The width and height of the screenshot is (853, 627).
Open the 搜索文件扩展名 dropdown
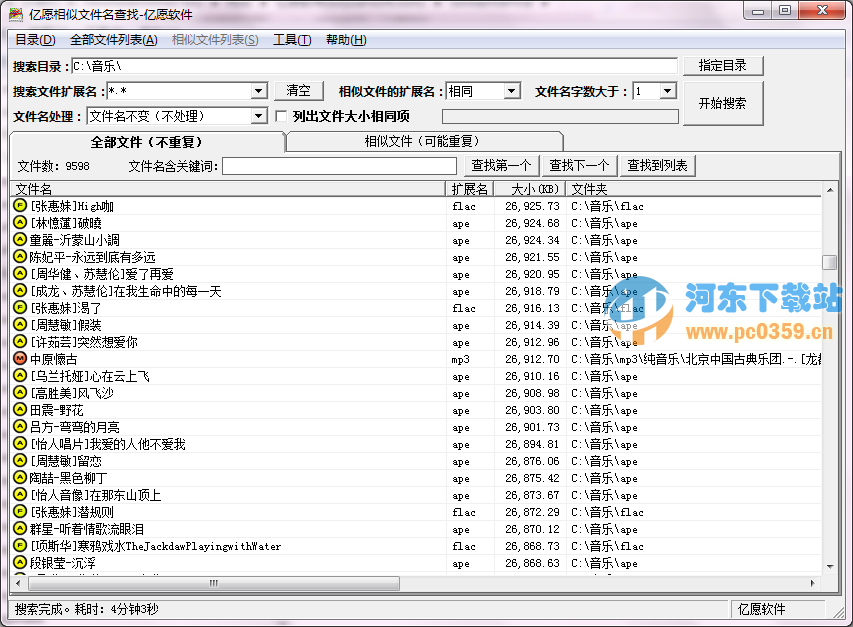258,90
